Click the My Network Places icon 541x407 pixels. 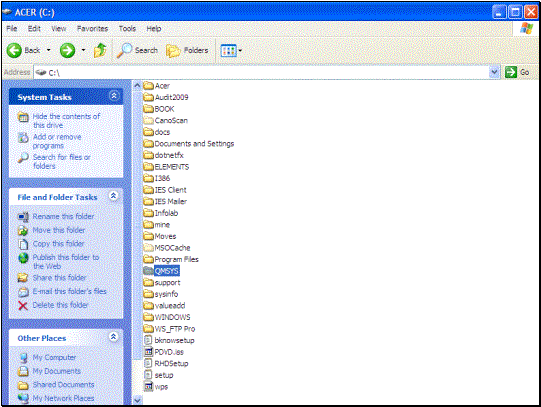(x=23, y=398)
